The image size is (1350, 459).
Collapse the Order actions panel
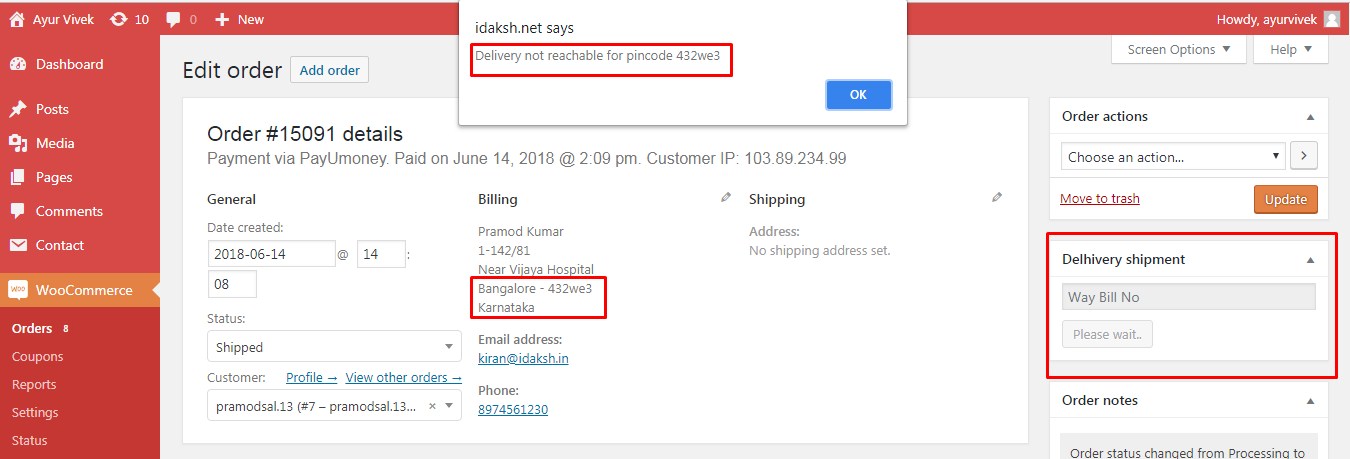[x=1310, y=116]
